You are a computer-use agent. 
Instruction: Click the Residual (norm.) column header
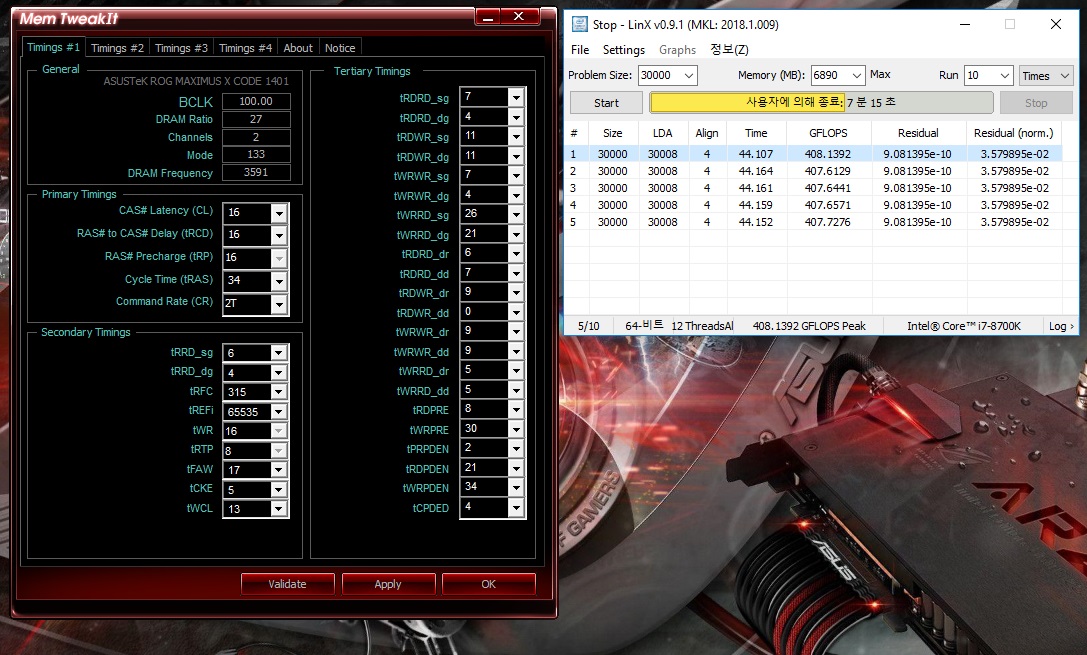(1014, 133)
